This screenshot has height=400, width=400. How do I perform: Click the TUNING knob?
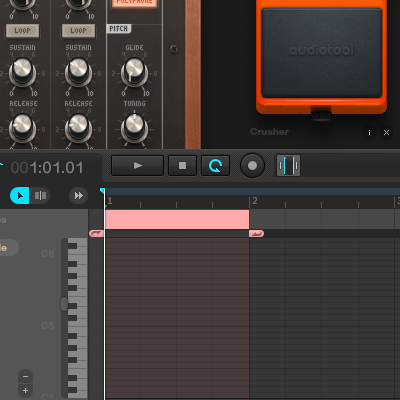tap(134, 128)
